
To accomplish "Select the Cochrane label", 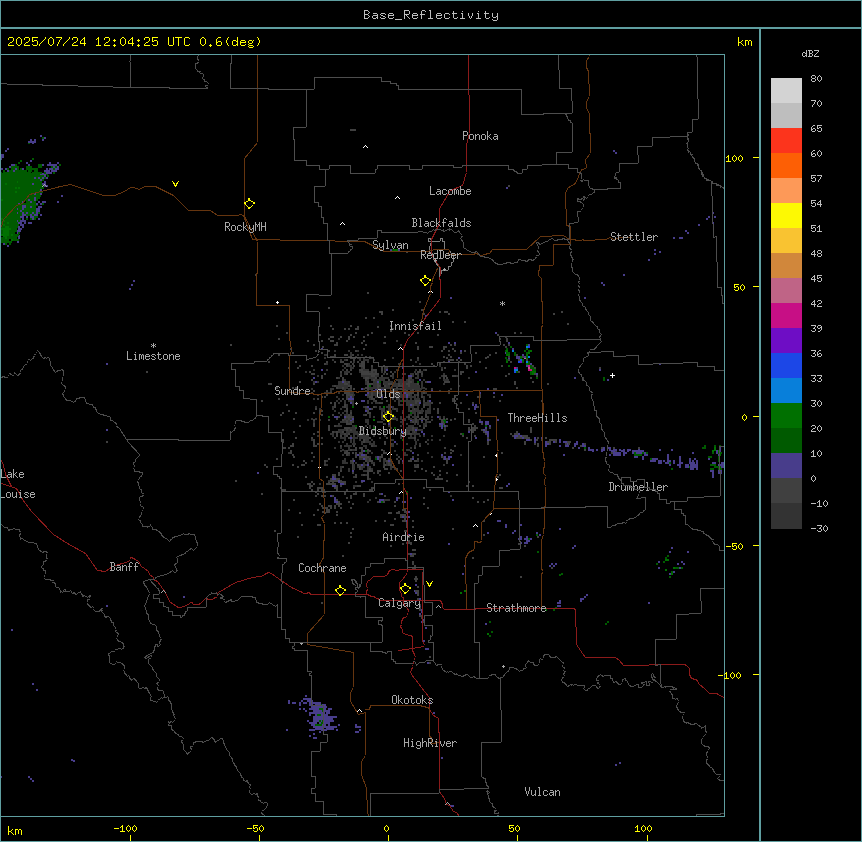I will point(322,568).
